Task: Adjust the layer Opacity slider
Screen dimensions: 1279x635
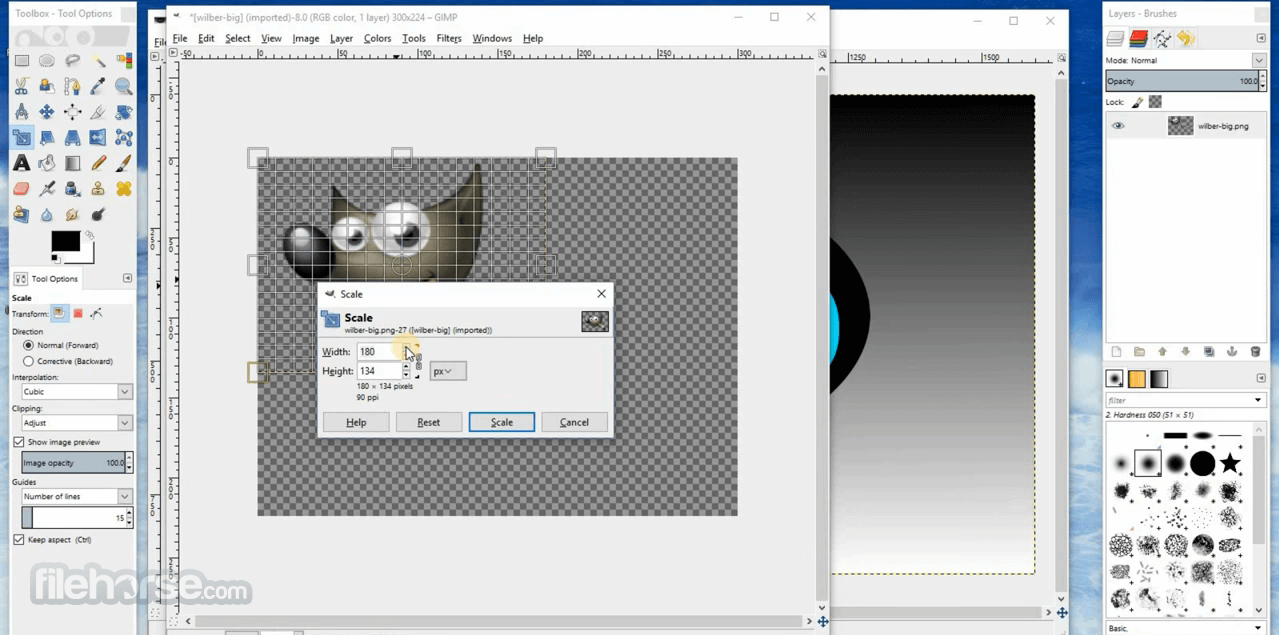Action: (1180, 82)
